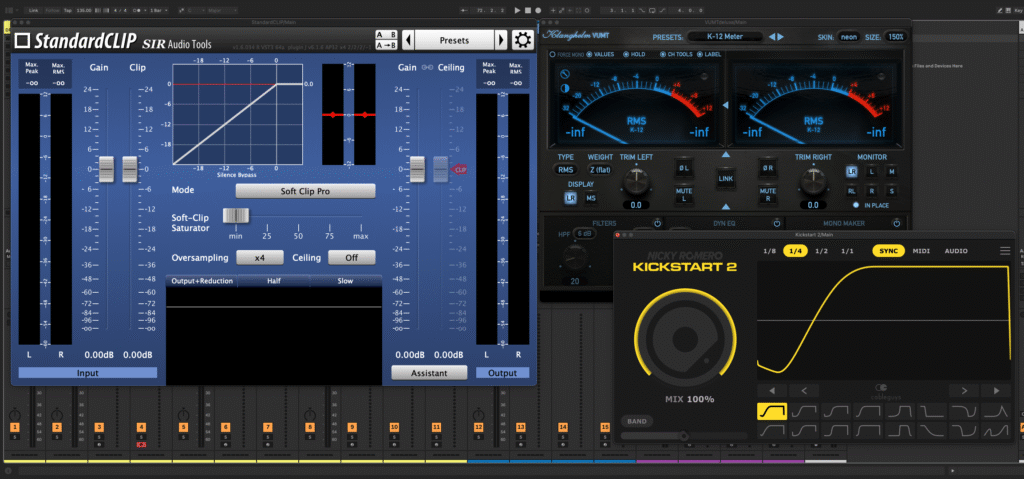This screenshot has height=479, width=1024.
Task: Open Ceiling Off selector
Action: (x=351, y=257)
